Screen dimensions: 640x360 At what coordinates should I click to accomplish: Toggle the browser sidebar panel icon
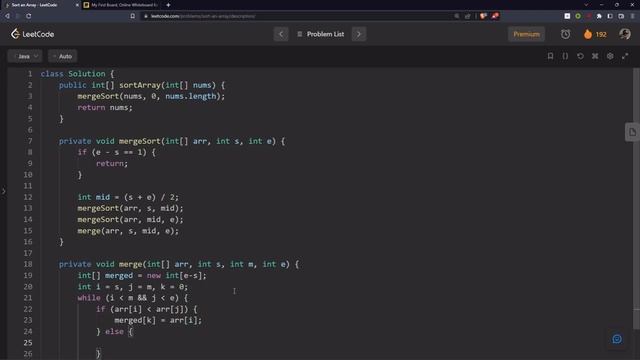pos(610,16)
